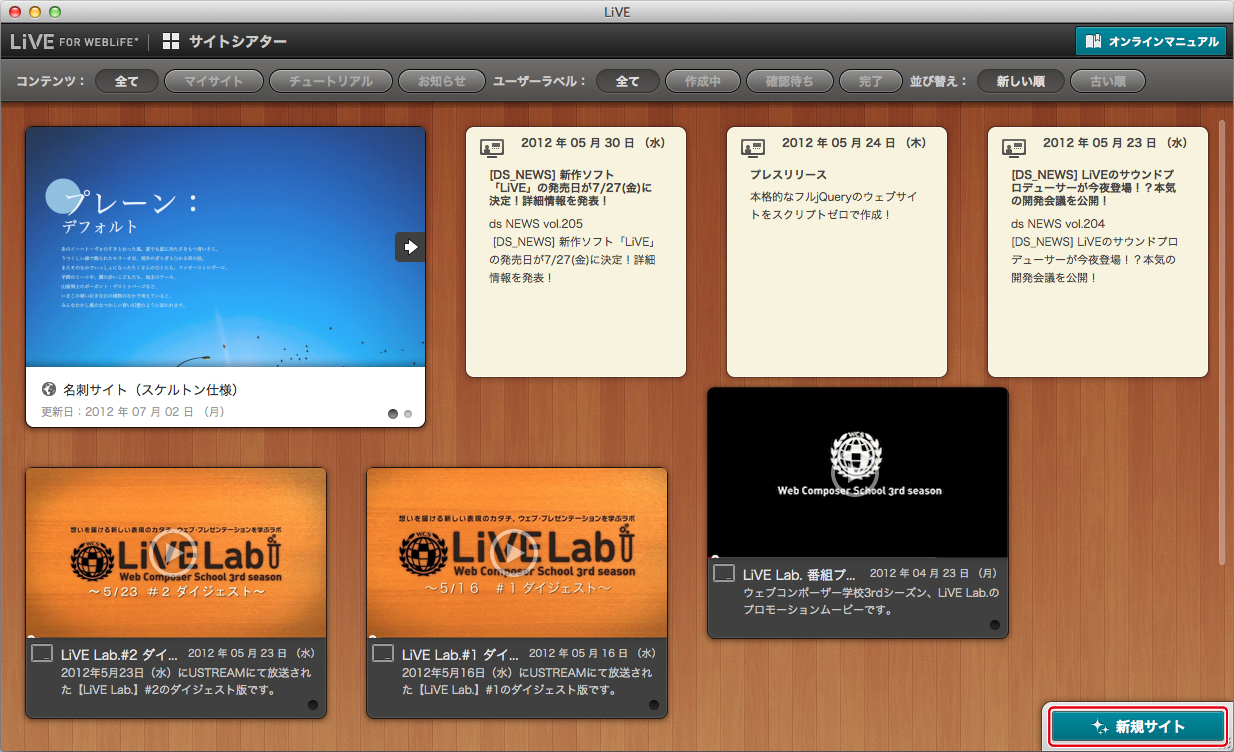Click the news icon on the 05月23日 card

click(x=1013, y=147)
